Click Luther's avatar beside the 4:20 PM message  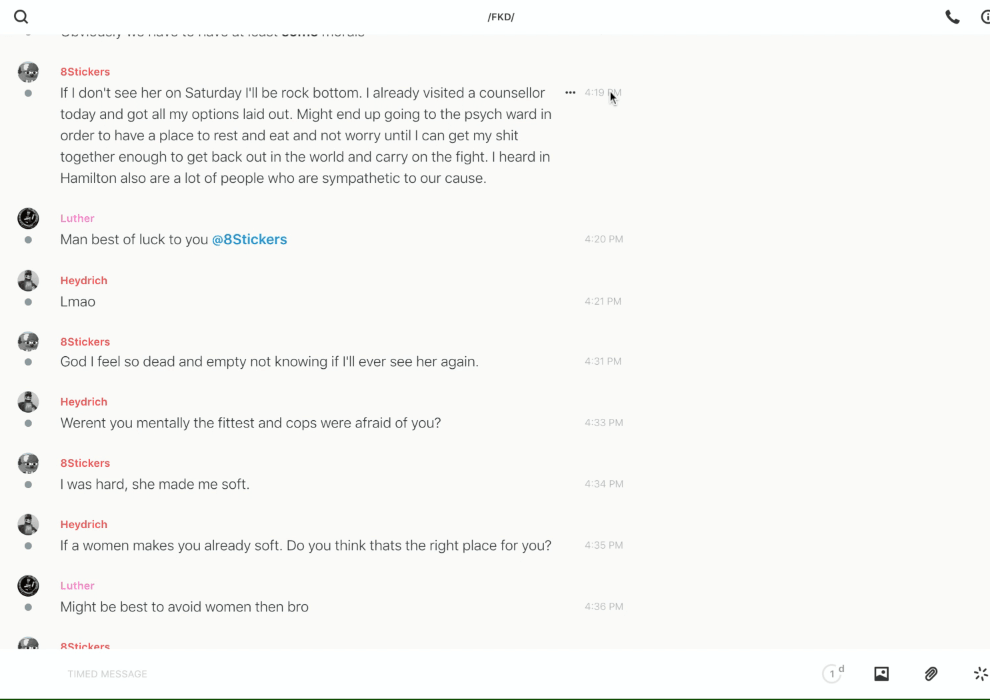pyautogui.click(x=28, y=218)
